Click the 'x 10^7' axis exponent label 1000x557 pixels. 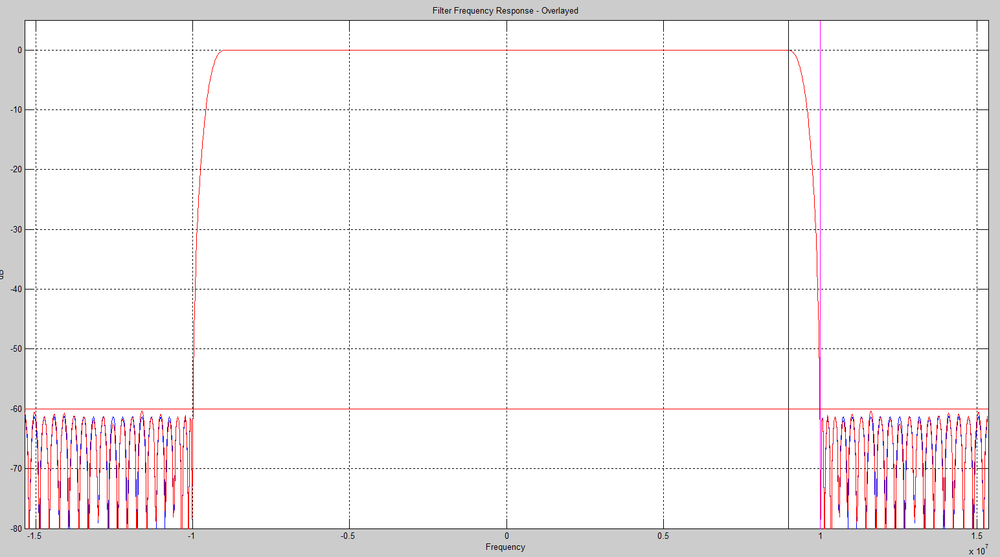coord(978,550)
